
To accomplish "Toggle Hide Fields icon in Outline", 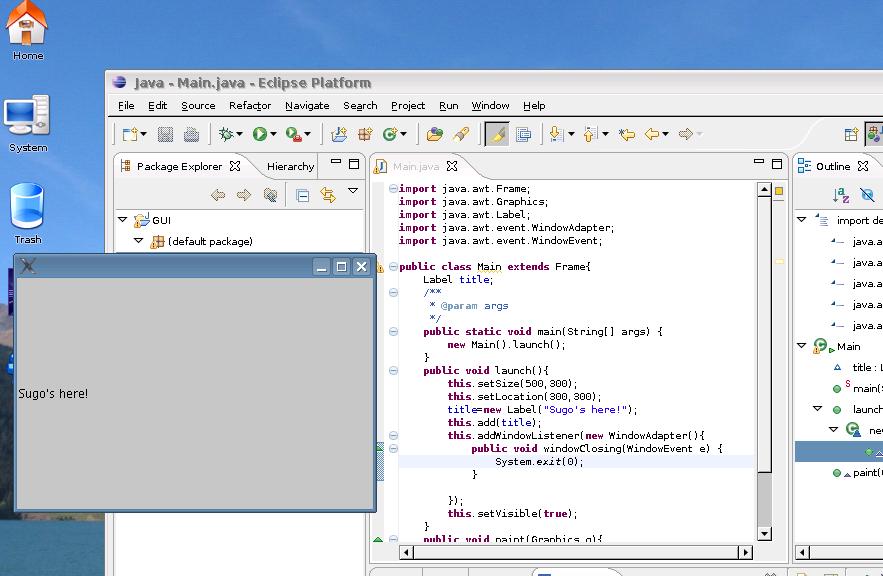I will (x=867, y=195).
